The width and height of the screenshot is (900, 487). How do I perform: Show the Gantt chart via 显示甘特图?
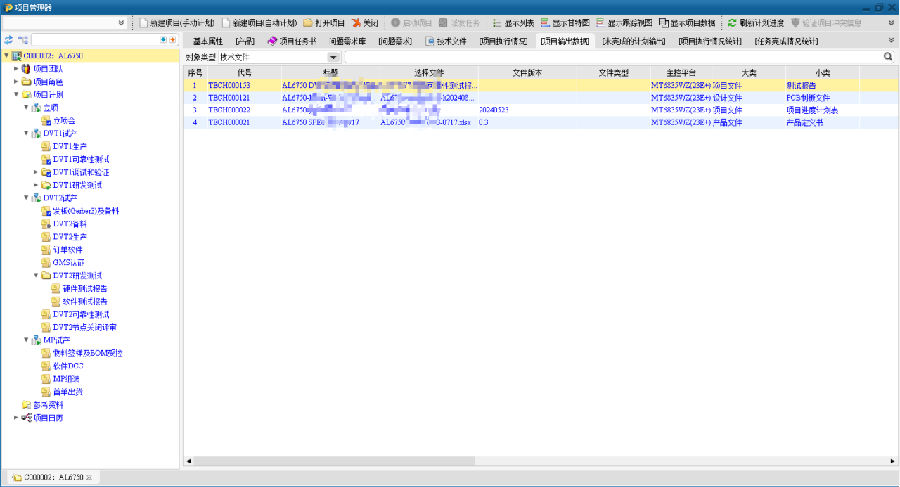click(x=565, y=23)
